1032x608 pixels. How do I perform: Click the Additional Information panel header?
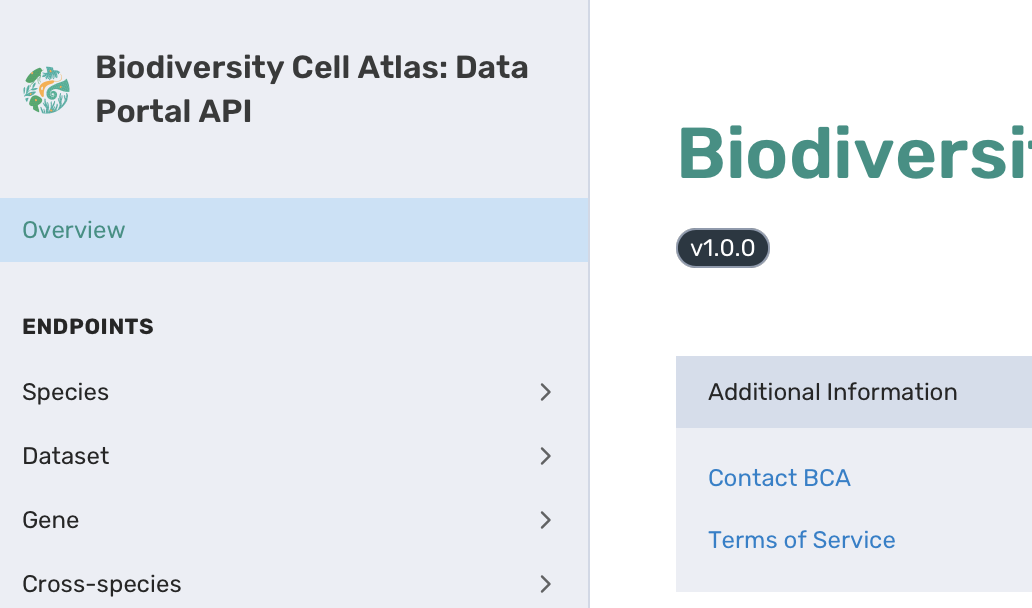[833, 392]
